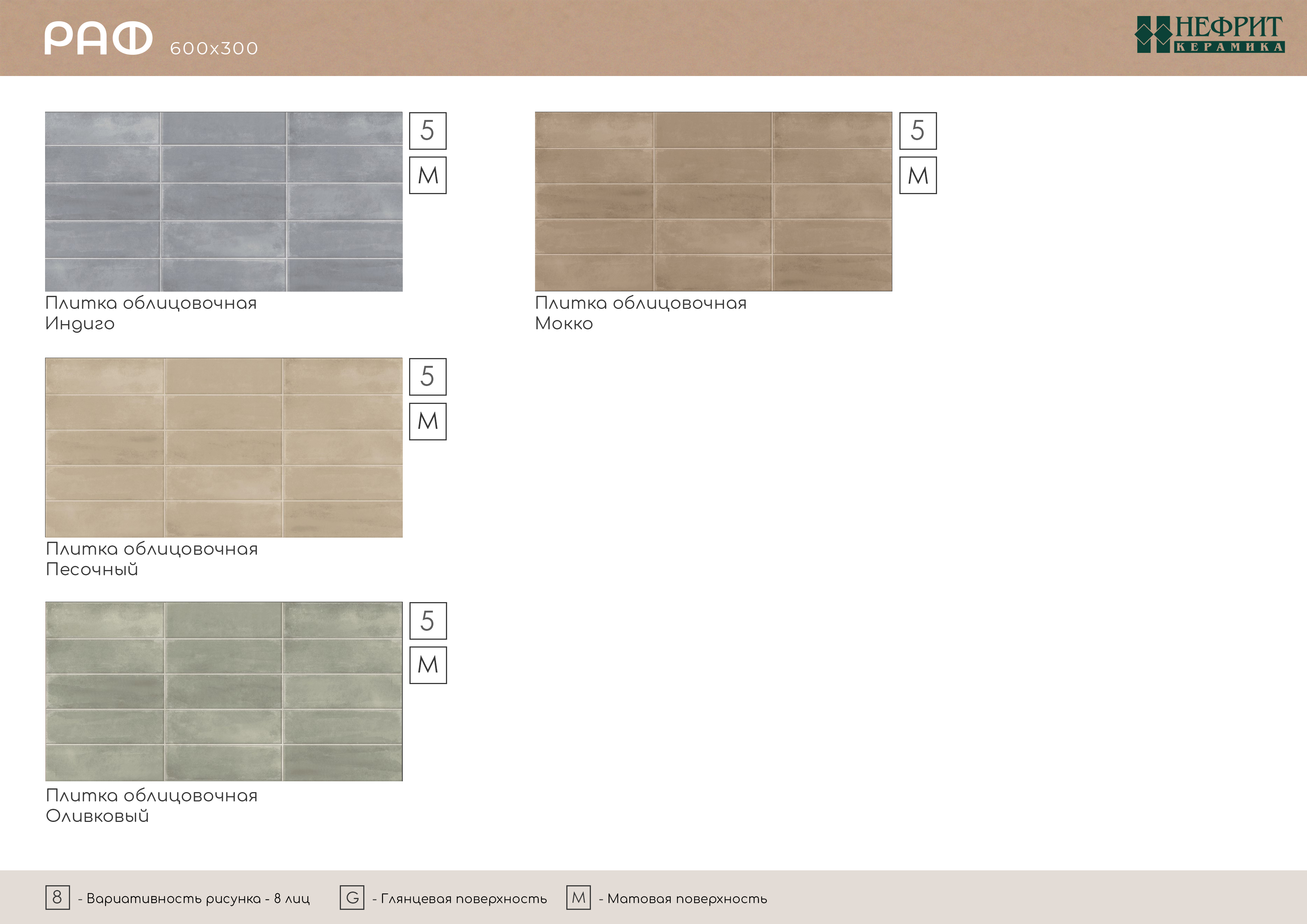Select the Мокко brown tile image
1307x924 pixels.
tap(713, 202)
